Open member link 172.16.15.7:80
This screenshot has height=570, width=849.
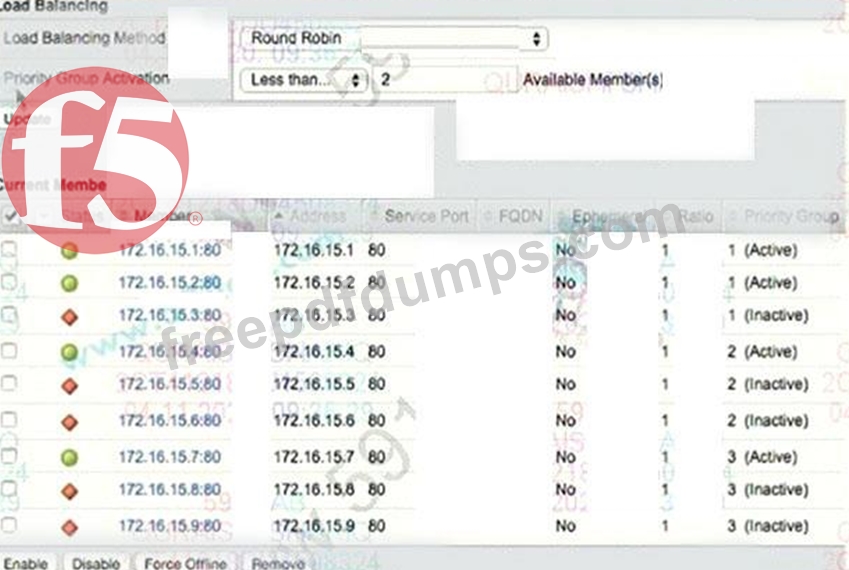pyautogui.click(x=169, y=457)
